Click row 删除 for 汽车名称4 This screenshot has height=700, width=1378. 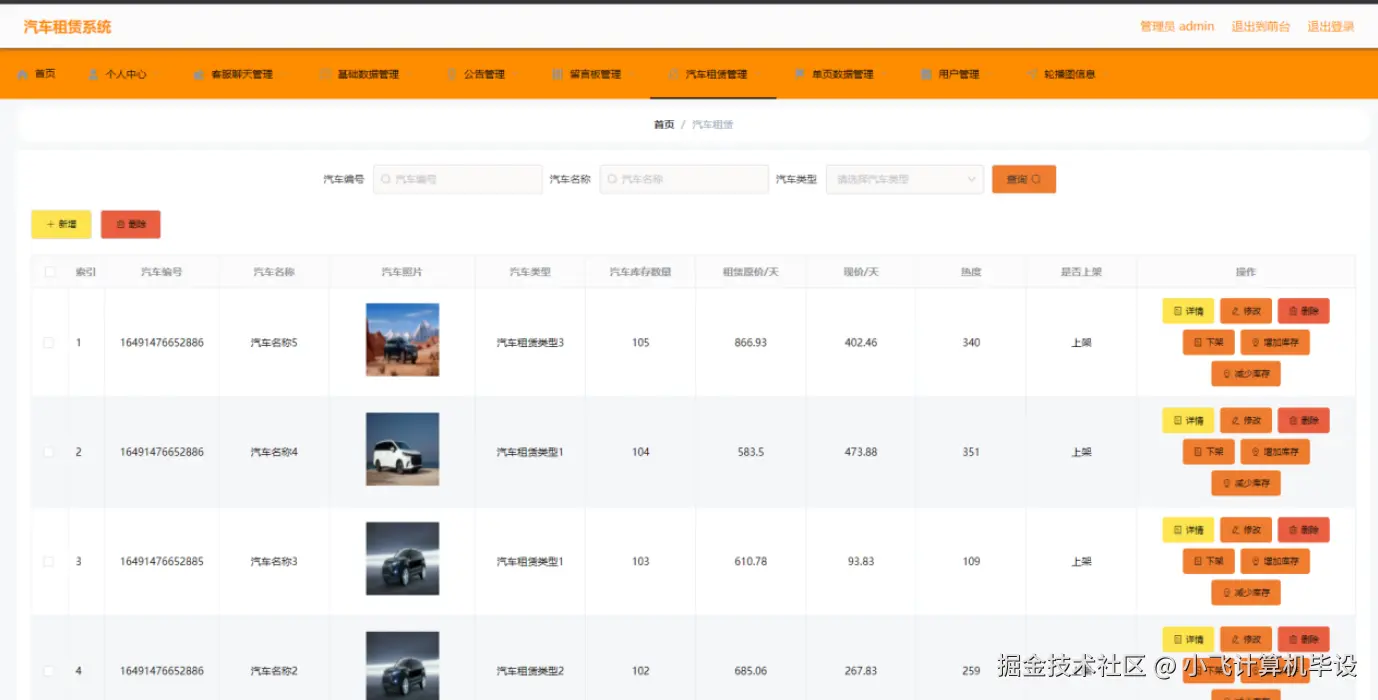[1304, 421]
